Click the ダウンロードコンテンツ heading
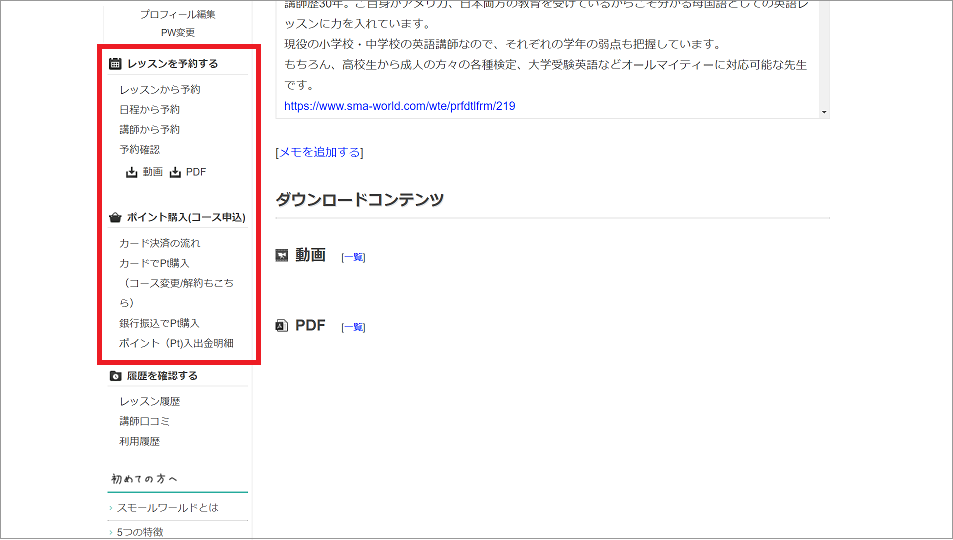The image size is (953, 540). [360, 199]
